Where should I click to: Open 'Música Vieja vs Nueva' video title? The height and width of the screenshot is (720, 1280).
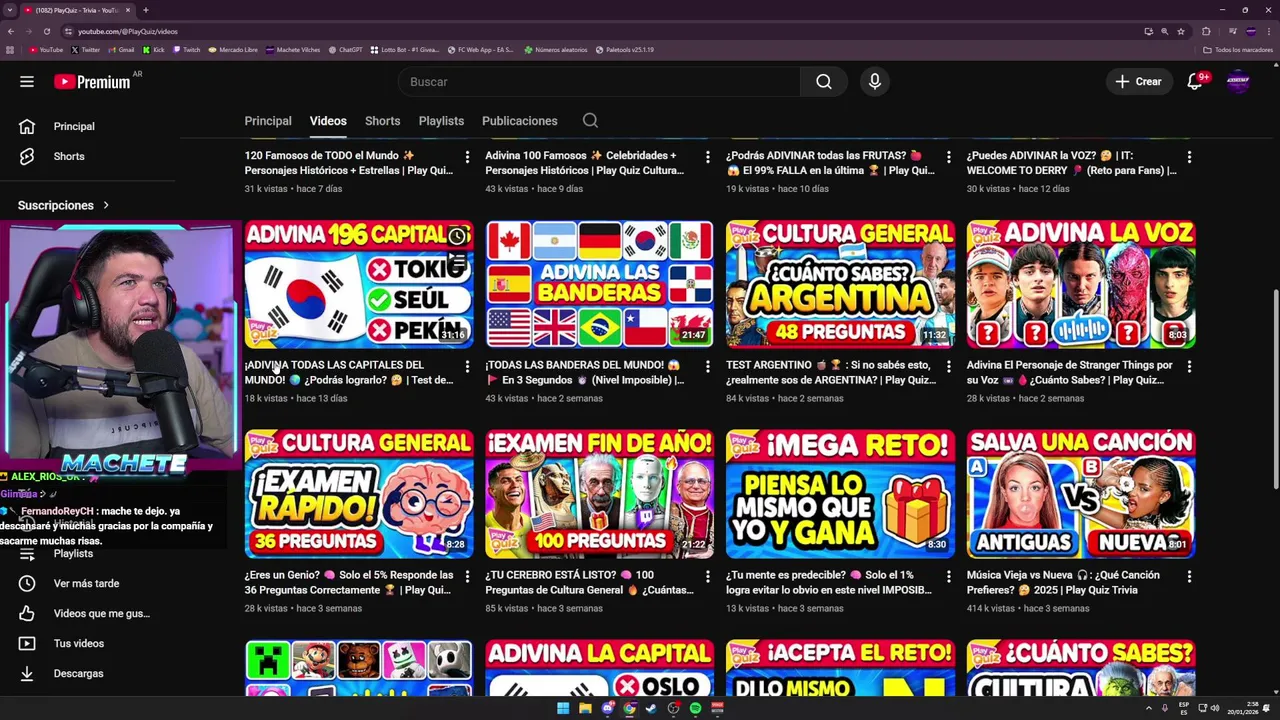[1063, 582]
